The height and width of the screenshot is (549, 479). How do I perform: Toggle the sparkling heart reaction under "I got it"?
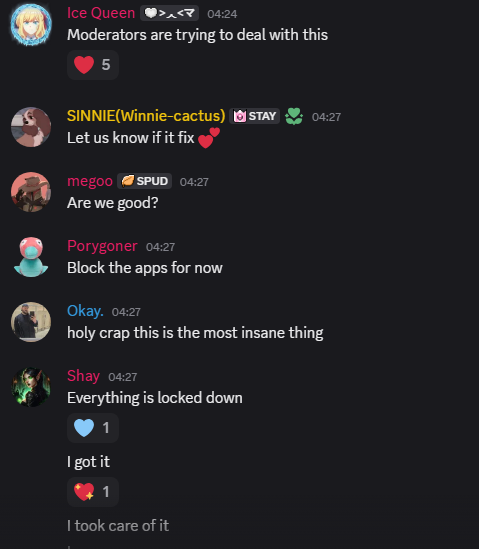pos(93,492)
